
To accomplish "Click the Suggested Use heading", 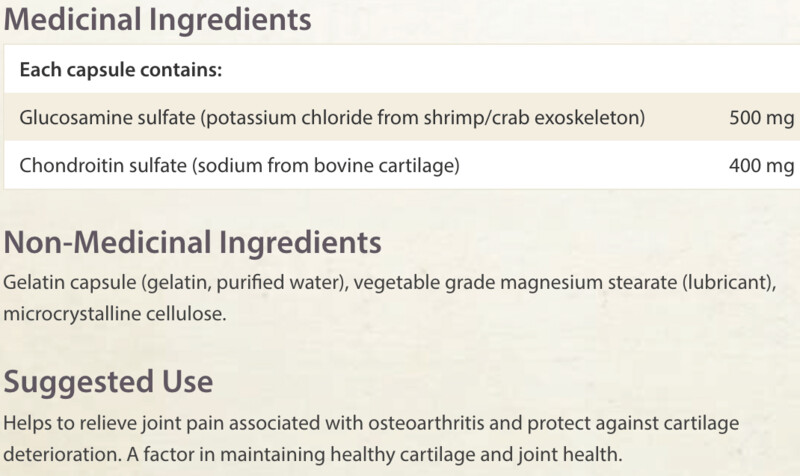I will (108, 382).
